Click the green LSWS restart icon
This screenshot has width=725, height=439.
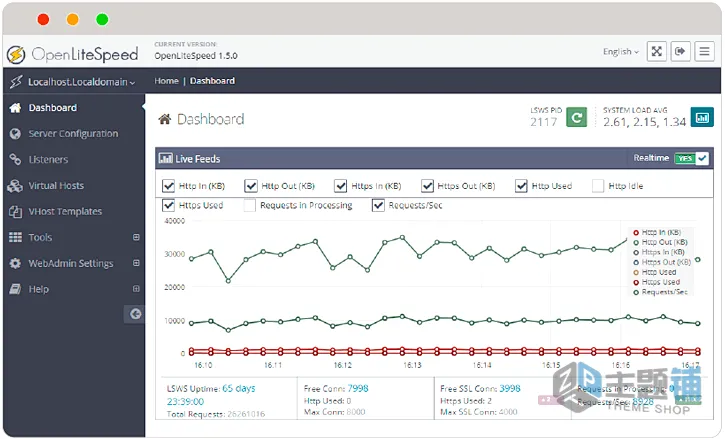[x=577, y=117]
